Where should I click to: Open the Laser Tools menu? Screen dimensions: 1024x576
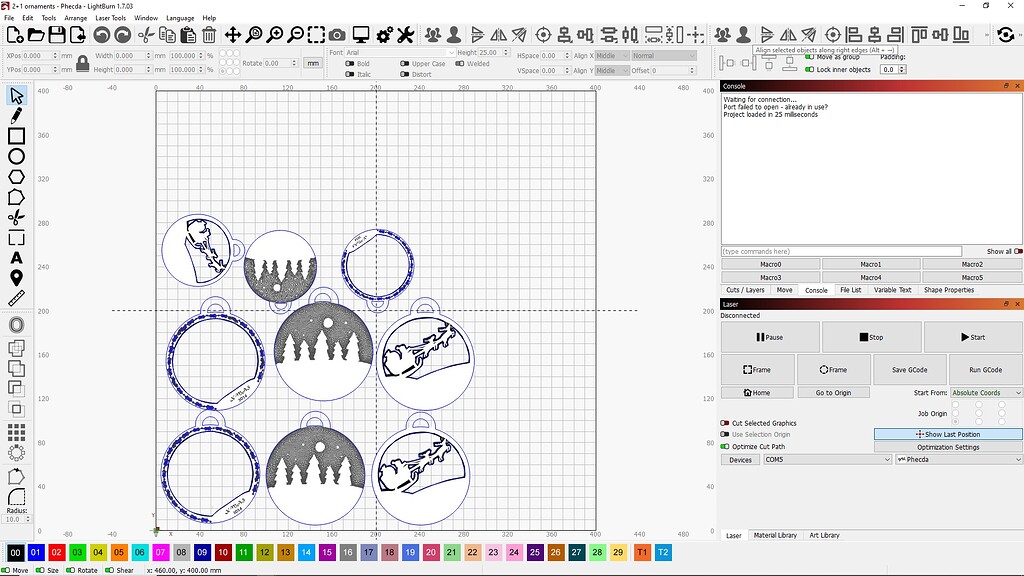110,18
